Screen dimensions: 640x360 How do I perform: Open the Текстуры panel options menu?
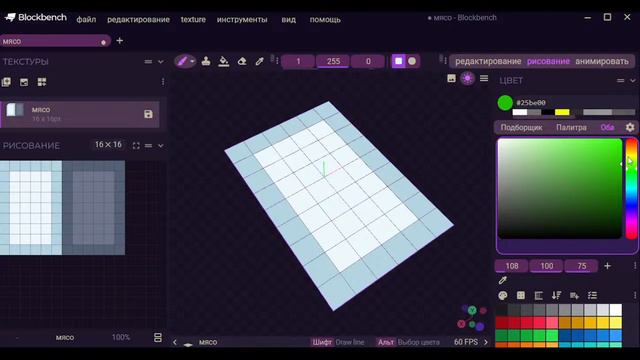tap(148, 62)
